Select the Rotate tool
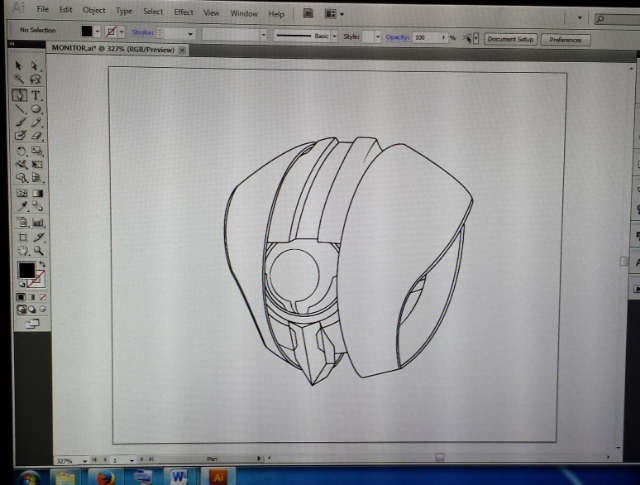This screenshot has height=485, width=640. [21, 151]
